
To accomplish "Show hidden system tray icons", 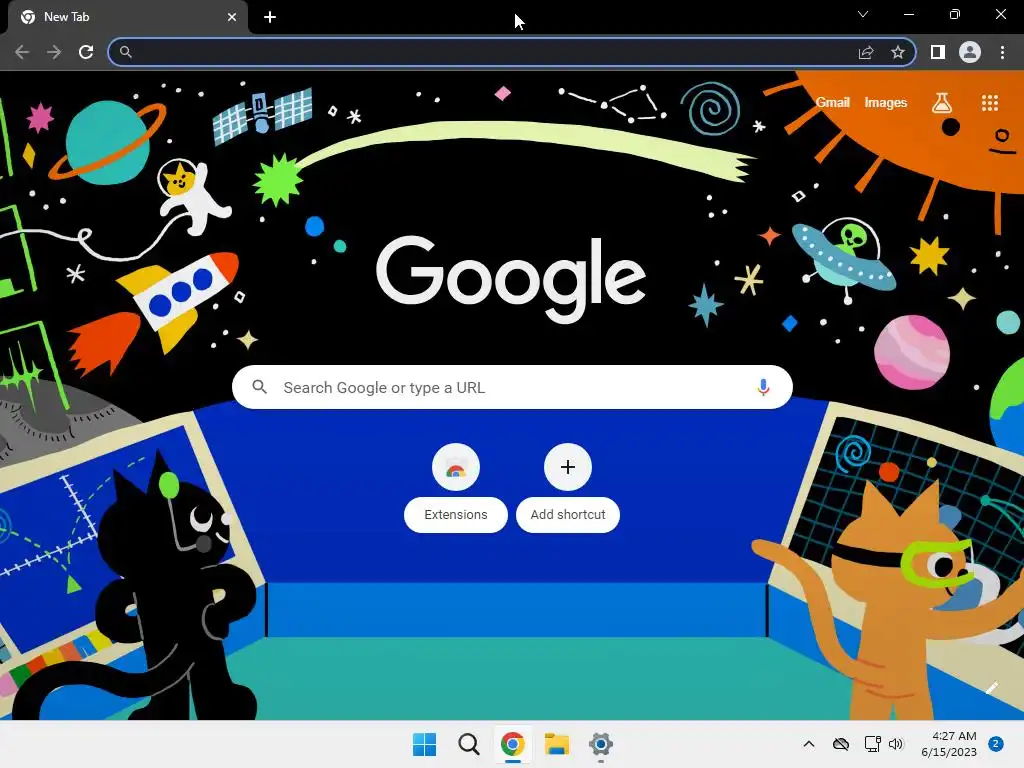I will [x=808, y=744].
